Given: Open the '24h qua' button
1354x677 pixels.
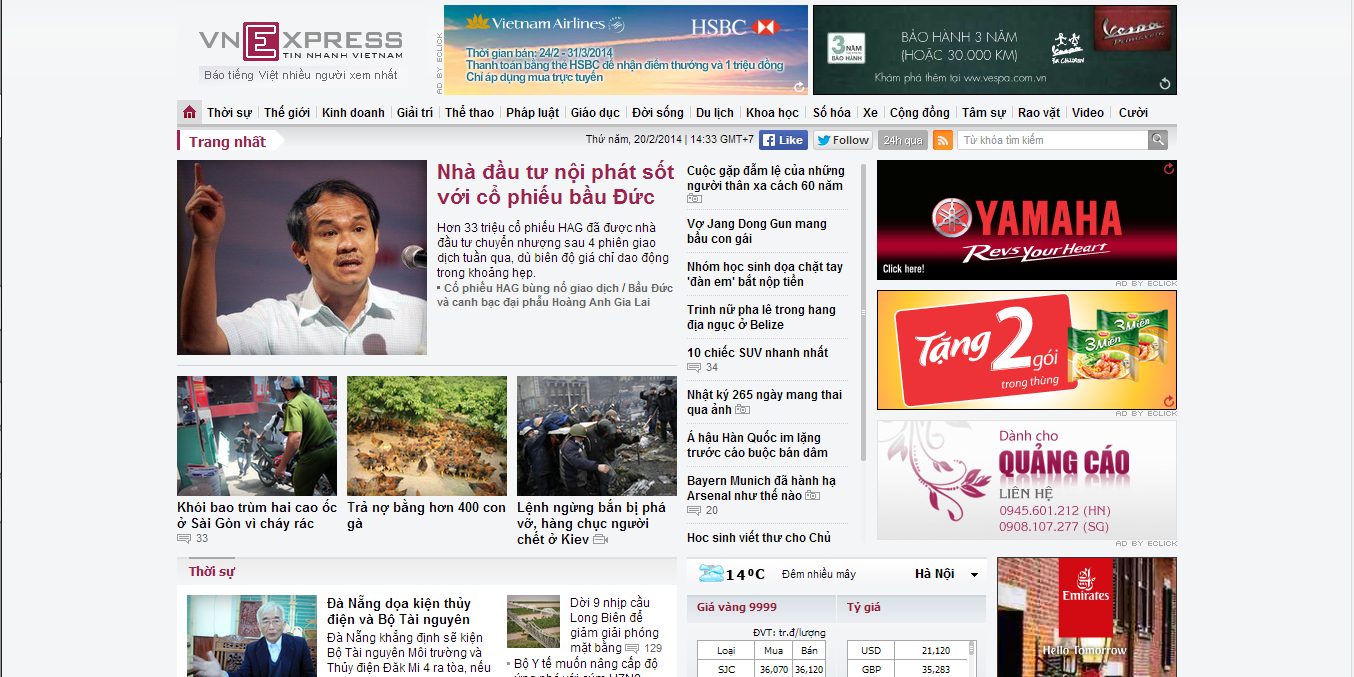Looking at the screenshot, I should 902,140.
